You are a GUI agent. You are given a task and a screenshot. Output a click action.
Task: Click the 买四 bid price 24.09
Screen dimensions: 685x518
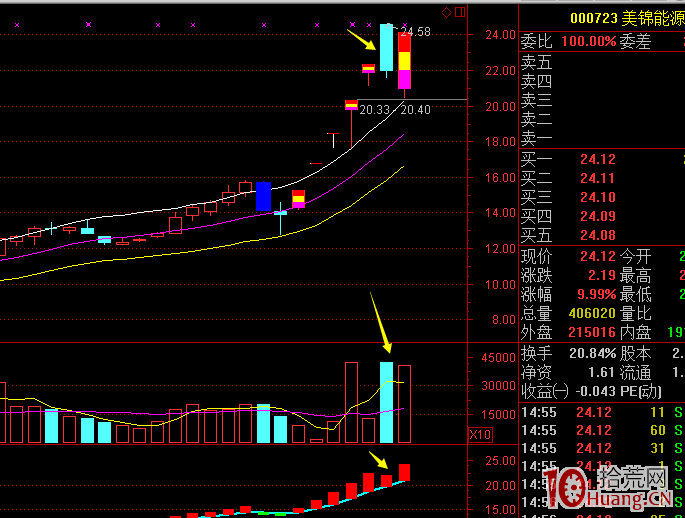[x=598, y=216]
